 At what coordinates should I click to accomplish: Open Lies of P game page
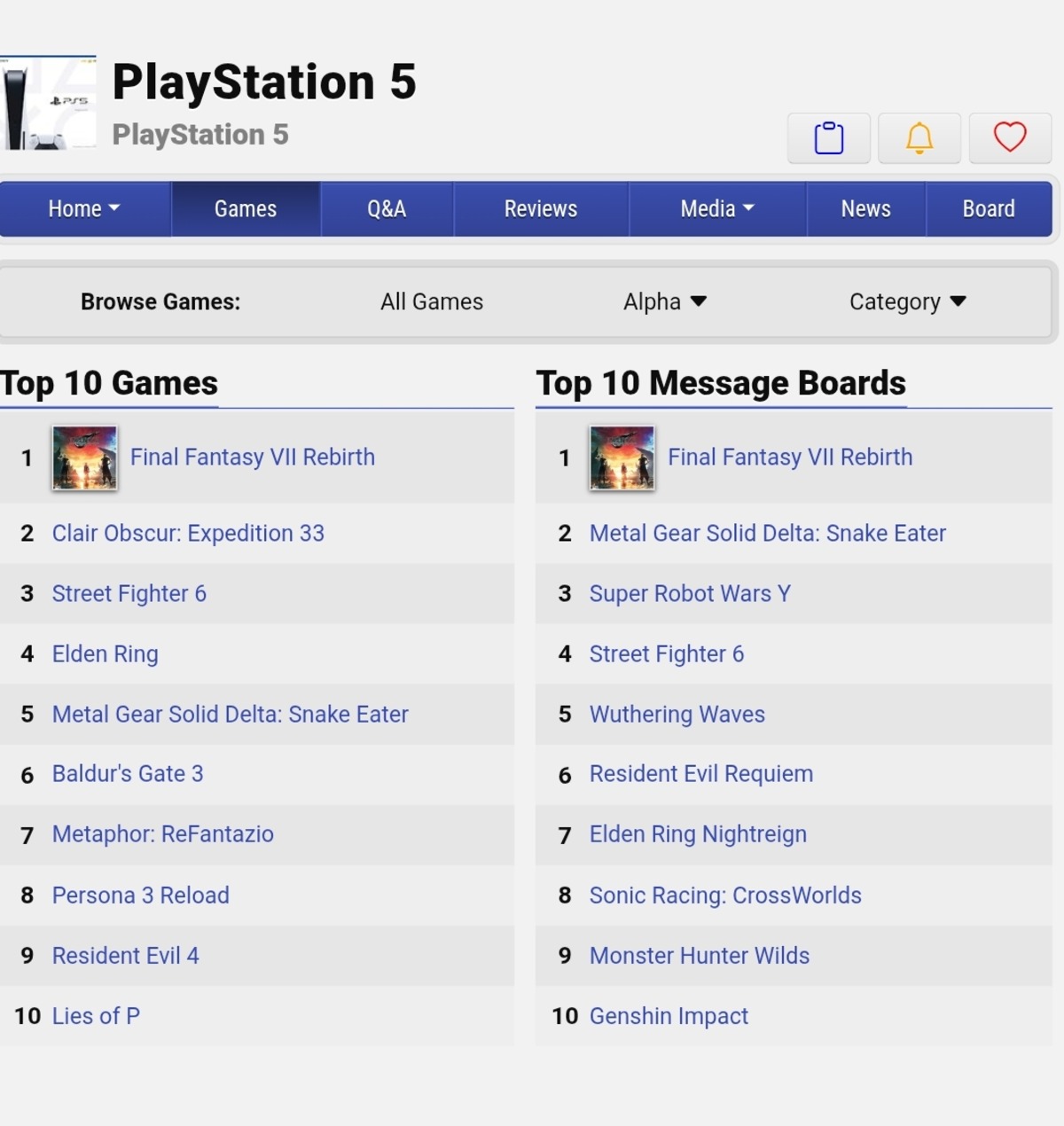tap(97, 1016)
